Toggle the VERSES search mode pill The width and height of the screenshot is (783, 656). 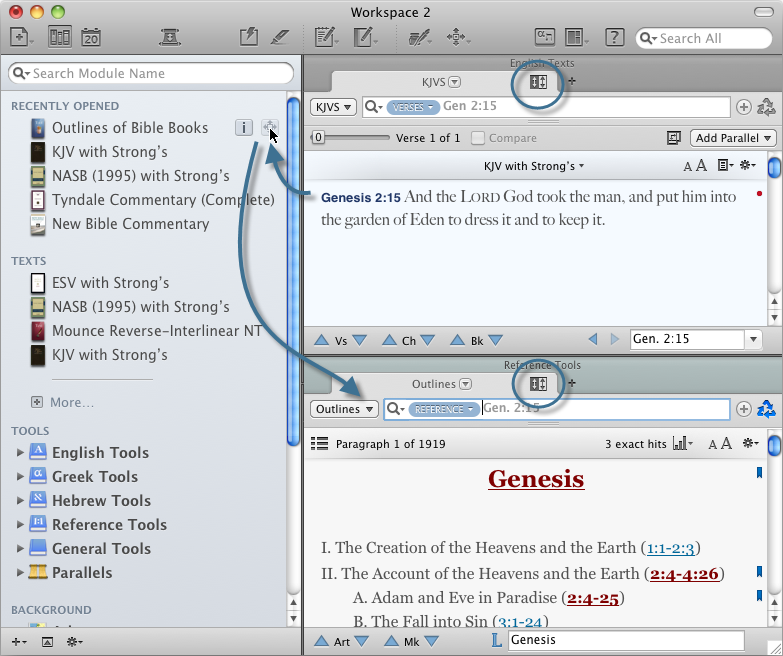pyautogui.click(x=413, y=107)
